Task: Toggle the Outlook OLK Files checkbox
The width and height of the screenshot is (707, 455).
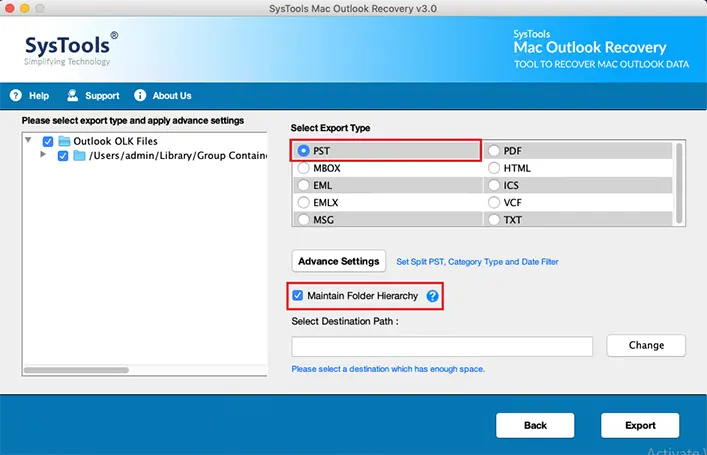Action: coord(48,142)
